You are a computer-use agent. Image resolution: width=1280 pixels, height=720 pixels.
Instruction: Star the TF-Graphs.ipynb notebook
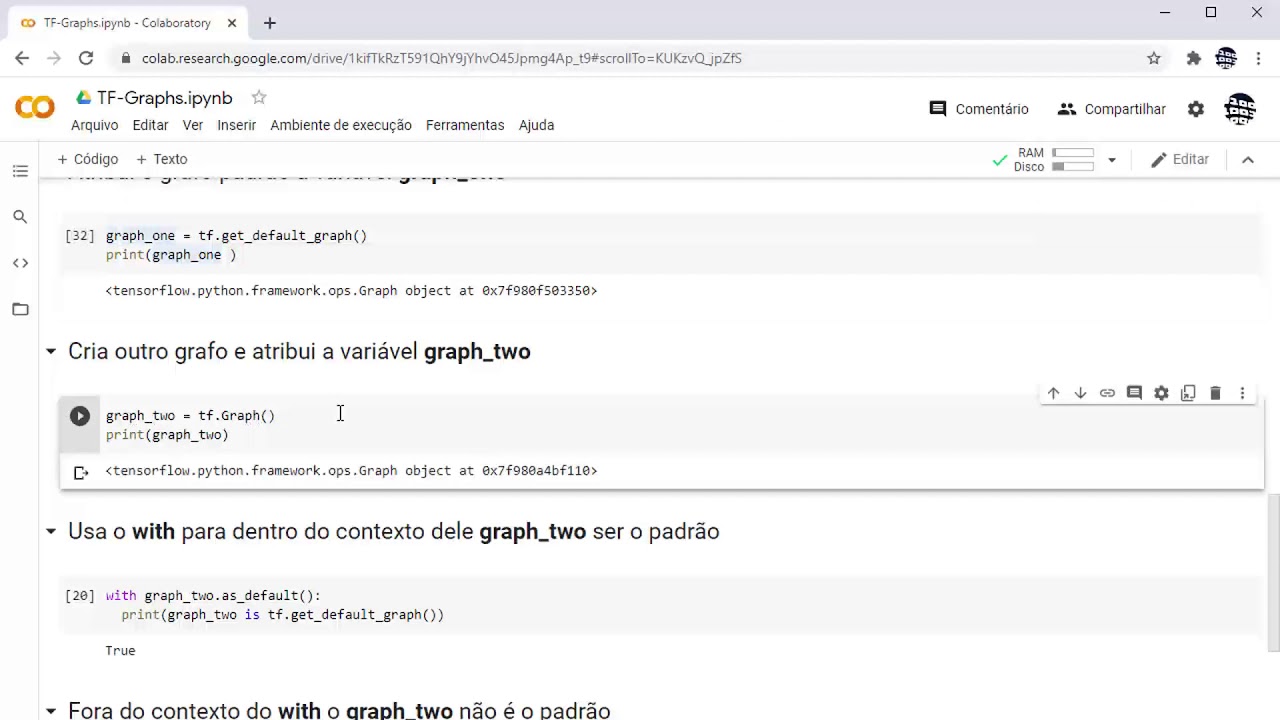(x=259, y=97)
